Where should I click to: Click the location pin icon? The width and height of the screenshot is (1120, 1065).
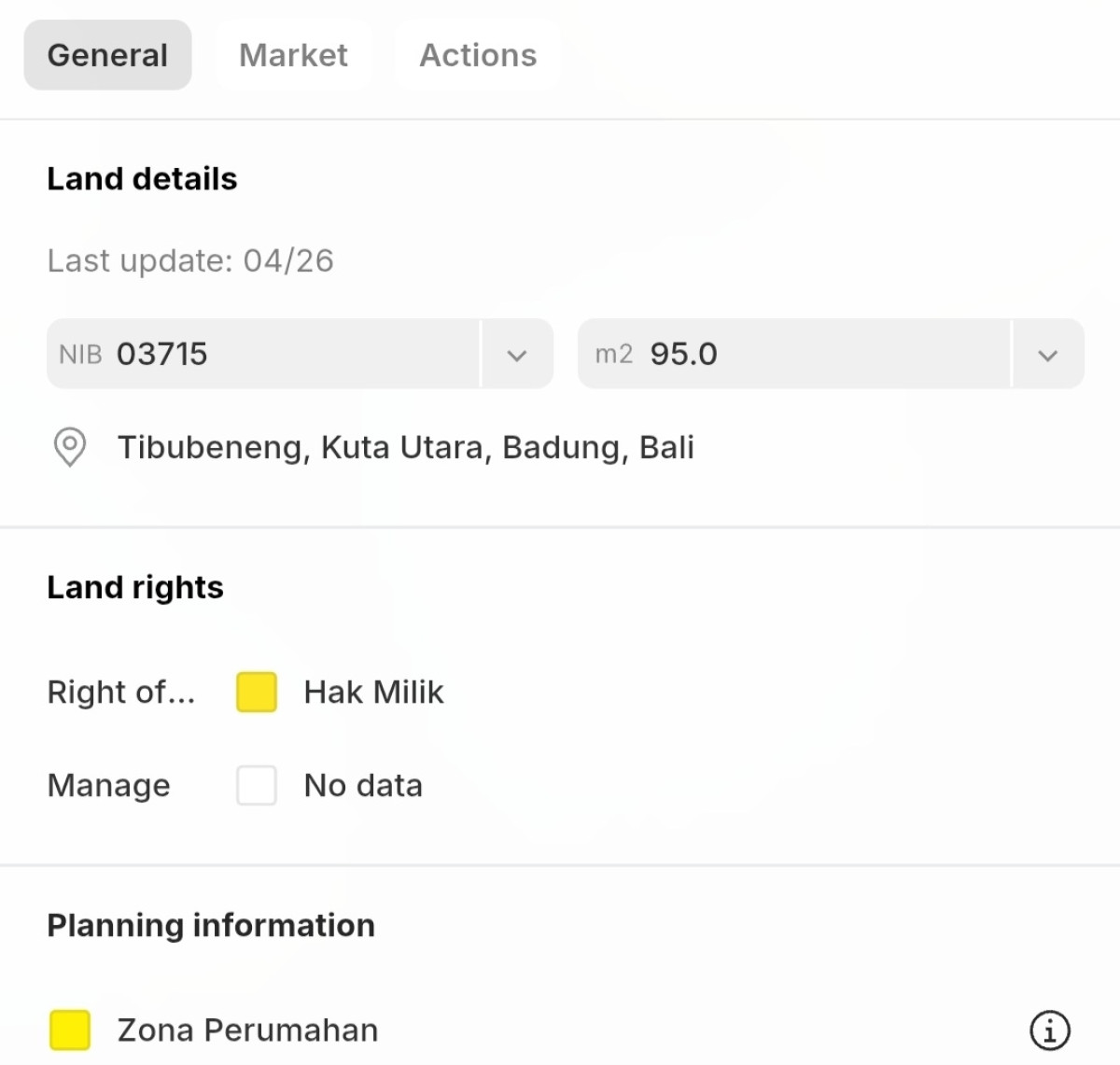(x=69, y=447)
